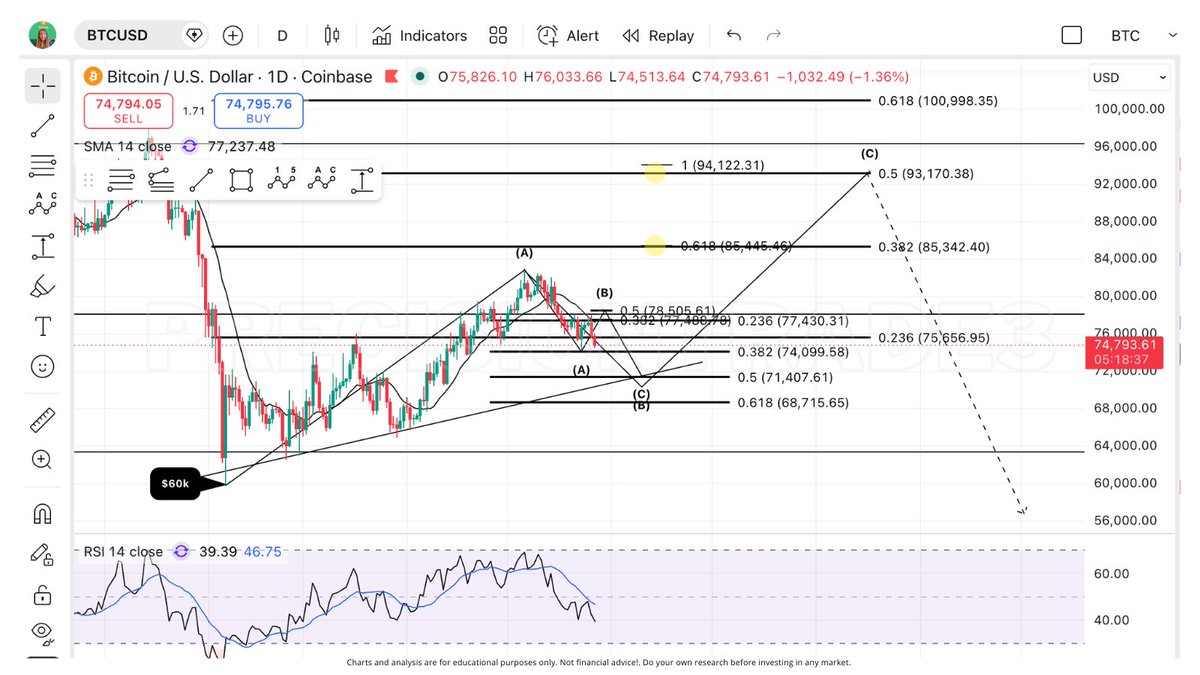1200x675 pixels.
Task: Open the layout setup square icon
Action: (1071, 35)
